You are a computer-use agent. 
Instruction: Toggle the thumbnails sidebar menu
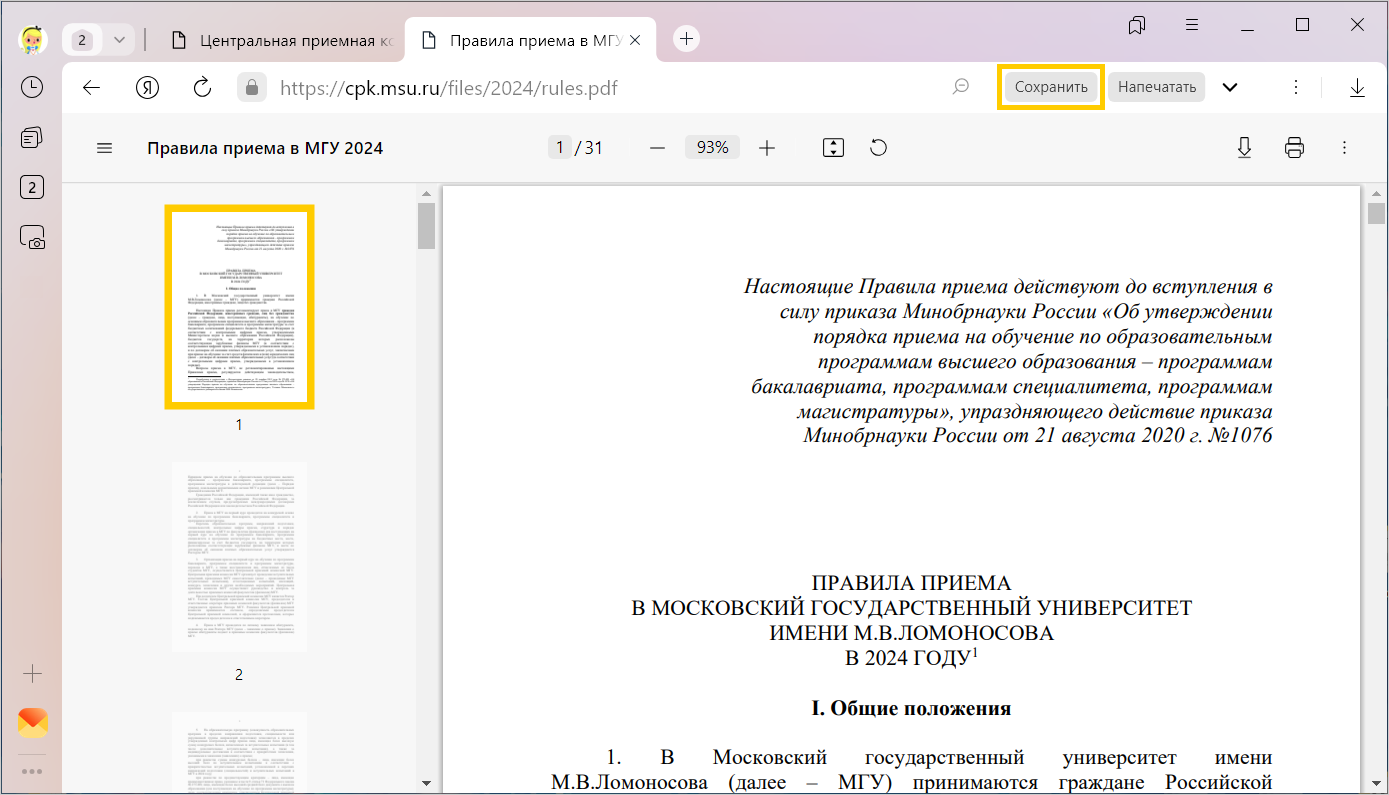[x=104, y=148]
